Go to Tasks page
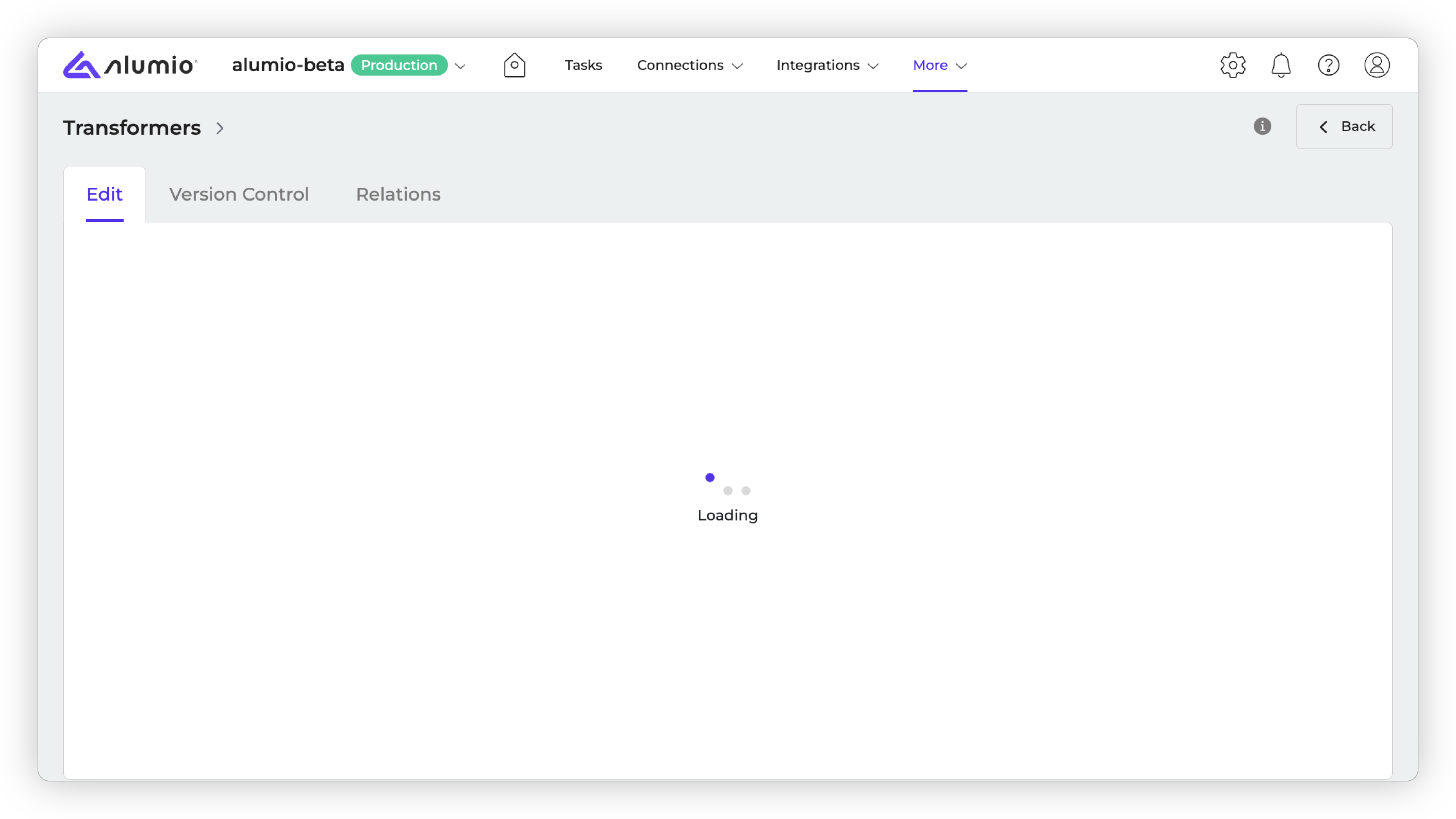1456x819 pixels. coord(583,65)
